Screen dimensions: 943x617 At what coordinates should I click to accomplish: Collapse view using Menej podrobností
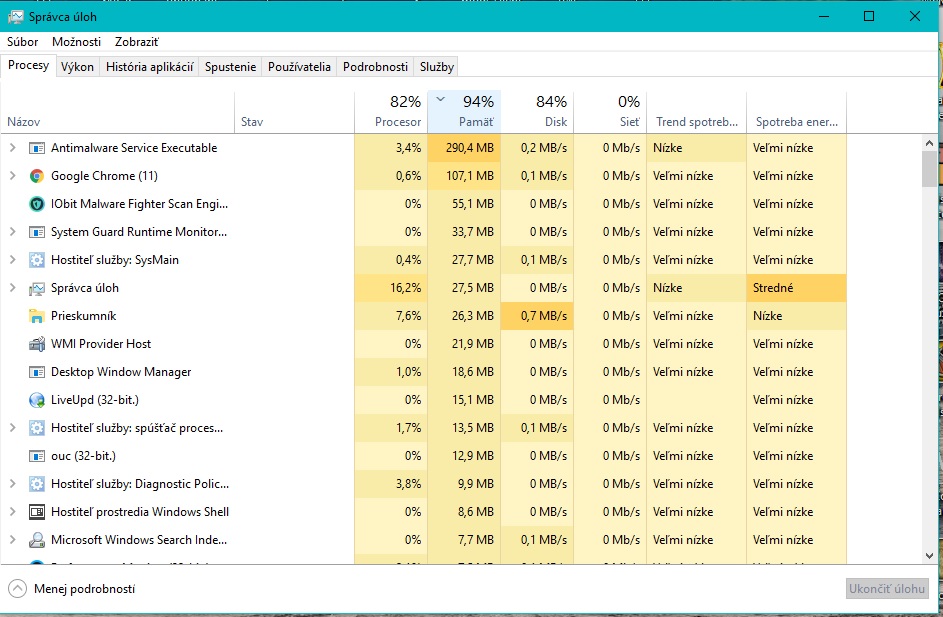[72, 589]
